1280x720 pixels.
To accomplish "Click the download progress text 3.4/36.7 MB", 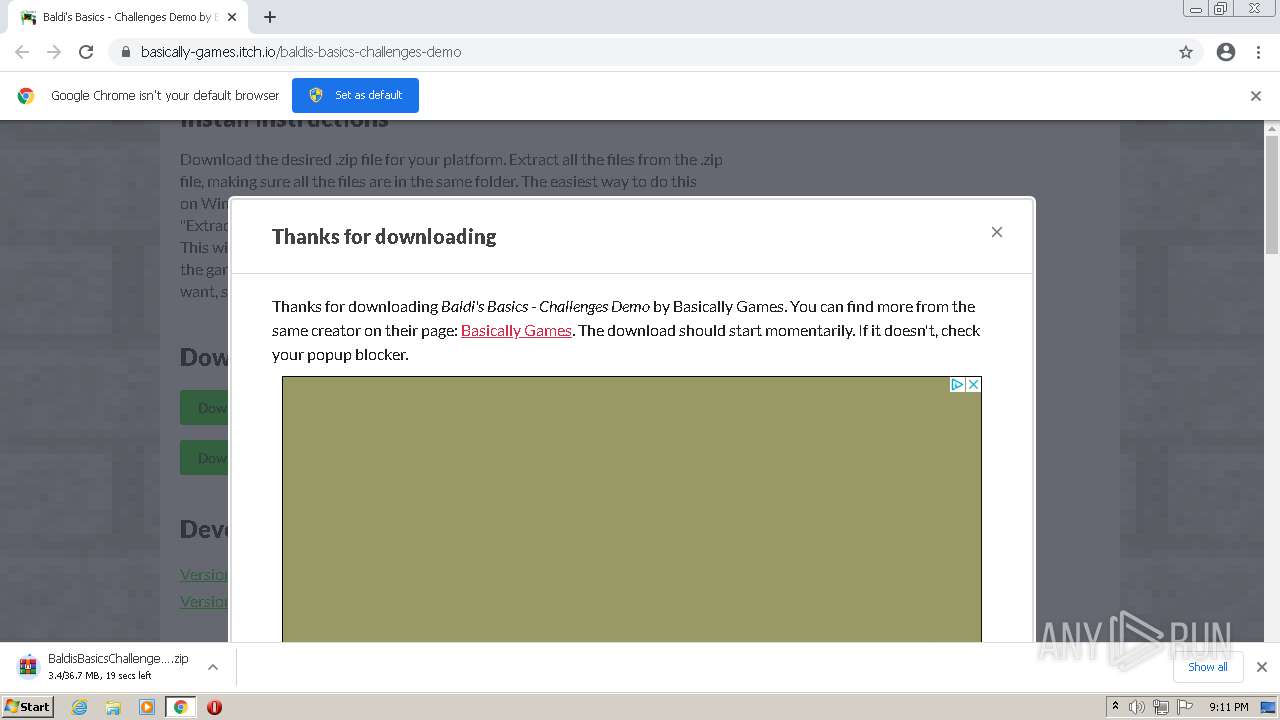I will pyautogui.click(x=100, y=676).
